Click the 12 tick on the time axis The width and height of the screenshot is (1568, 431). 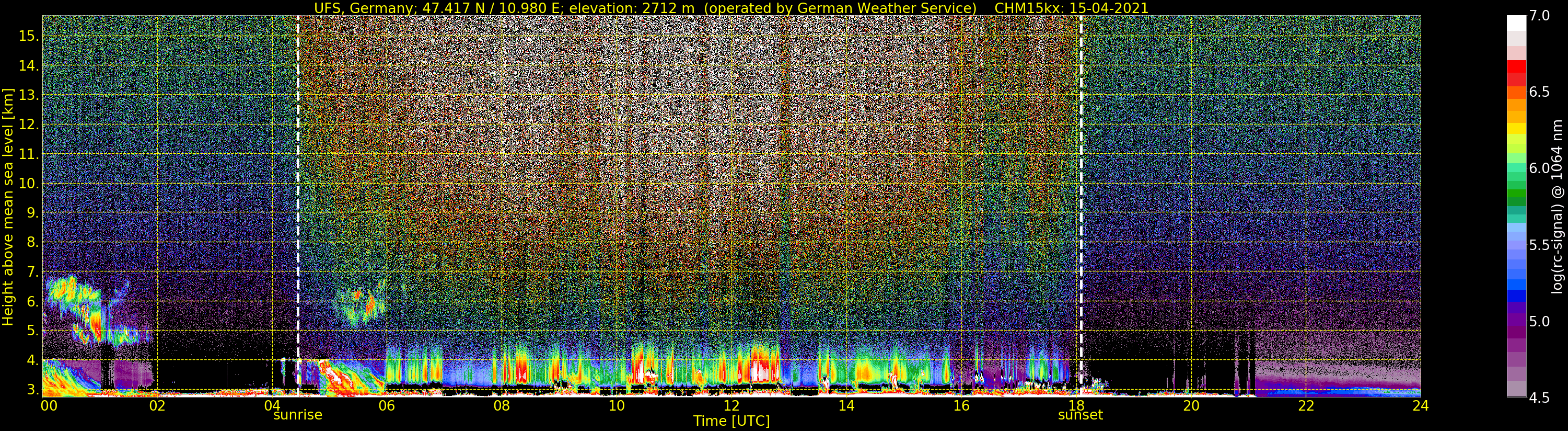click(x=731, y=405)
